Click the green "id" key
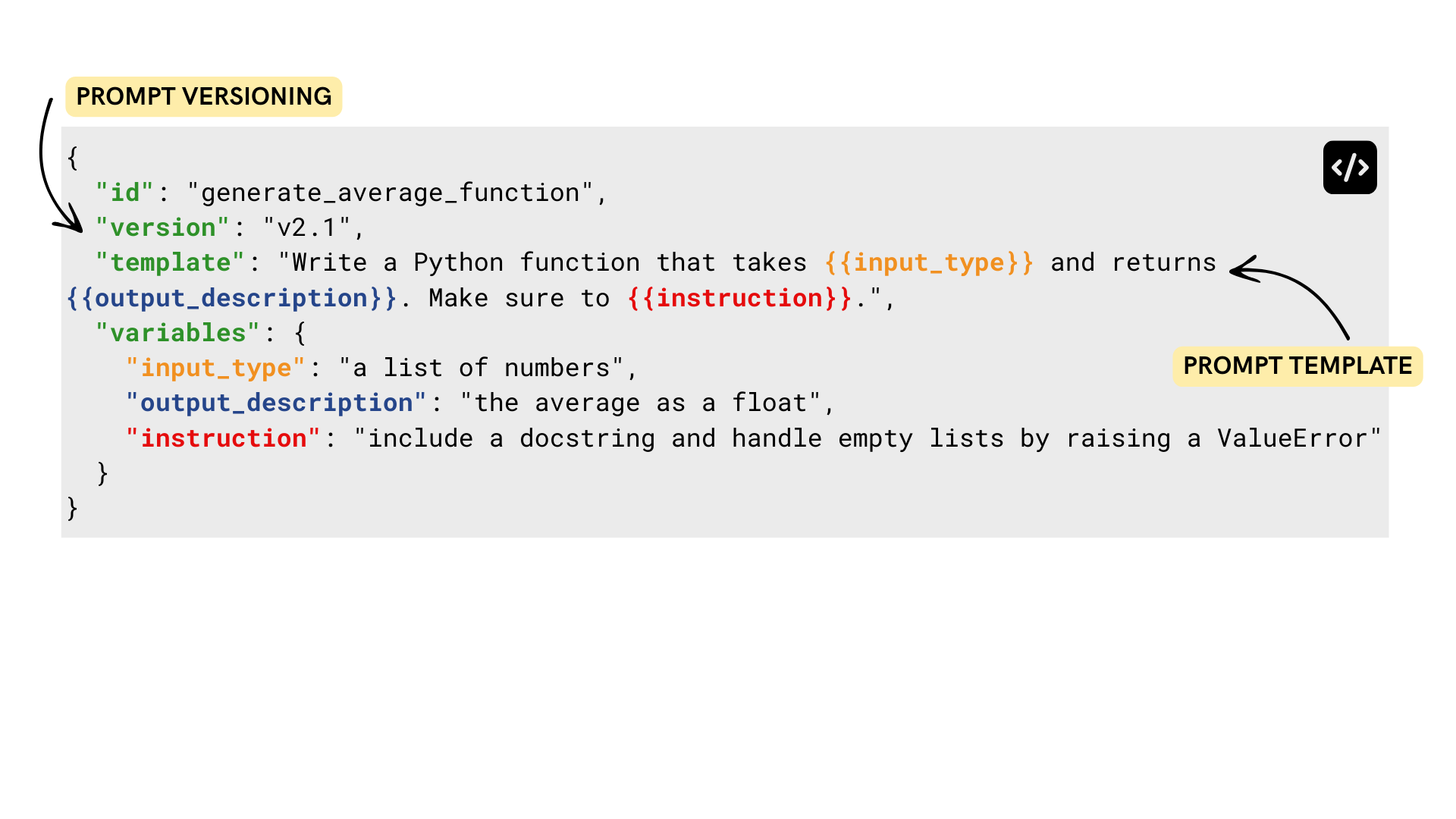Viewport: 1456px width, 819px height. (x=125, y=193)
